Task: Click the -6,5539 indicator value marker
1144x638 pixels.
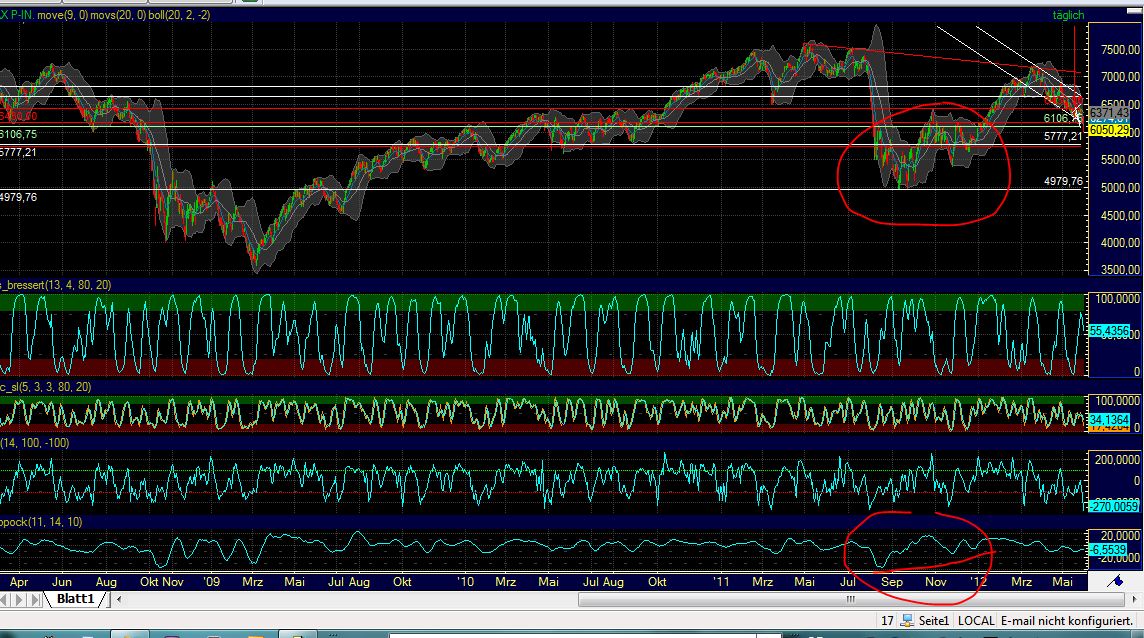Action: (x=1108, y=549)
